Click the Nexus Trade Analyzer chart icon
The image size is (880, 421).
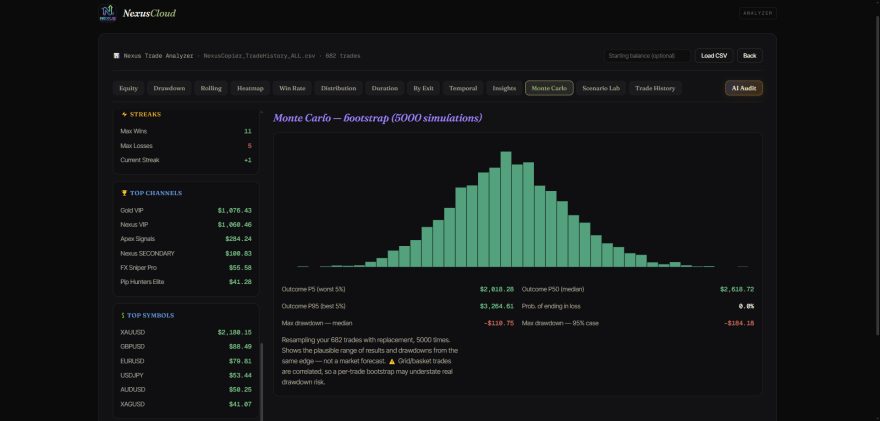(117, 56)
